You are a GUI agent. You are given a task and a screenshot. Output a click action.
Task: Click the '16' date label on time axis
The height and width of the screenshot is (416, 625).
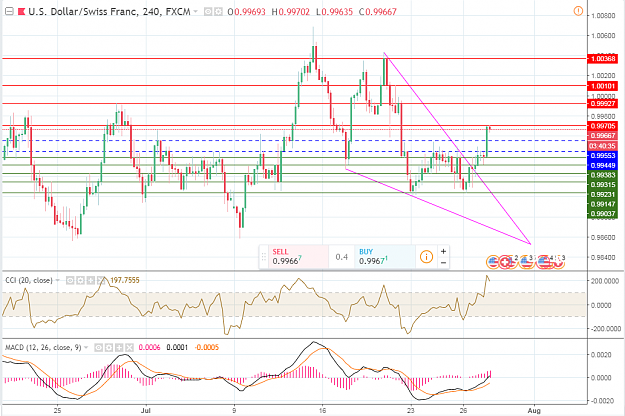tap(322, 410)
